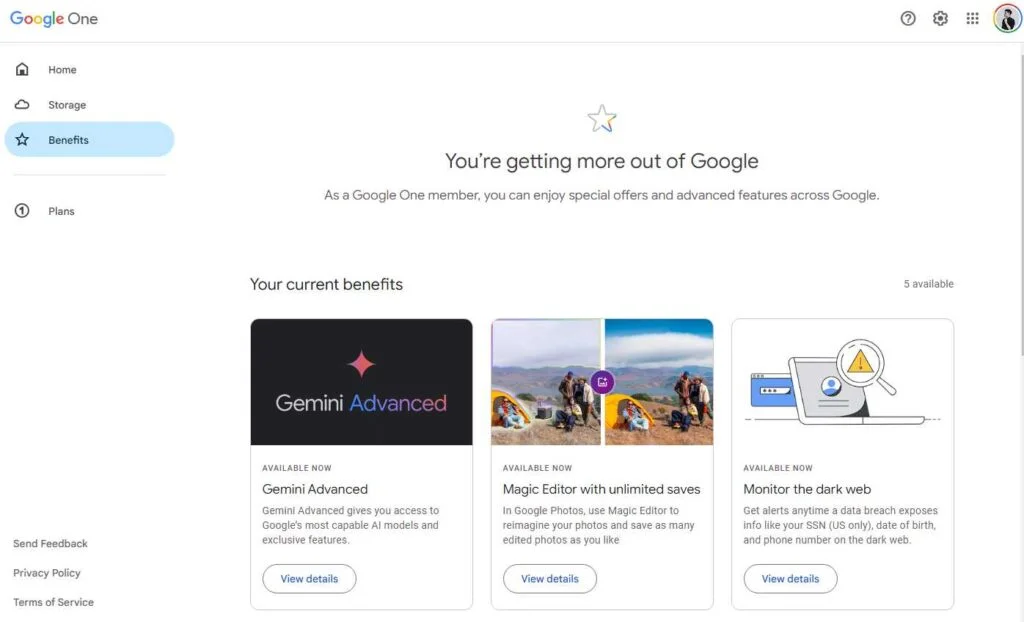Open the Terms of Service link
The height and width of the screenshot is (622, 1024).
coord(54,602)
